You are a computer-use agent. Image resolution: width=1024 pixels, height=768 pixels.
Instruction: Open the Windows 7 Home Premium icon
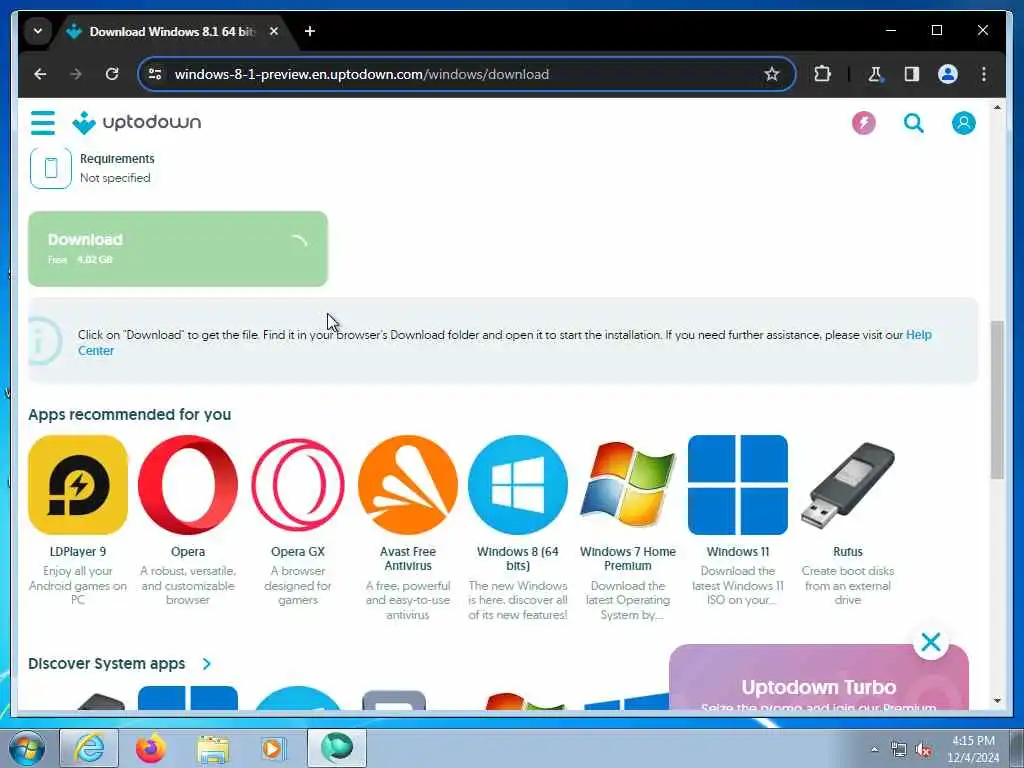[628, 485]
